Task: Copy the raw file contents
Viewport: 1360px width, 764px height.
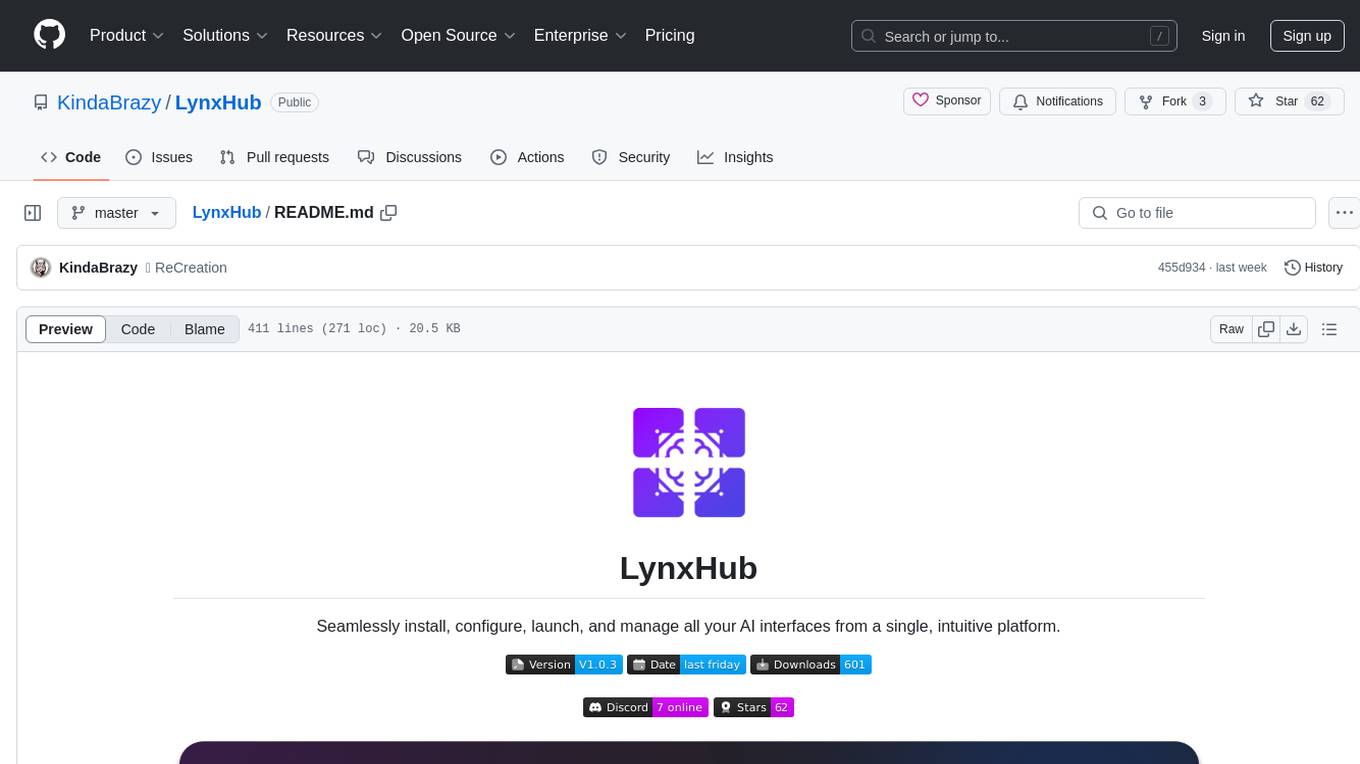Action: tap(1266, 329)
